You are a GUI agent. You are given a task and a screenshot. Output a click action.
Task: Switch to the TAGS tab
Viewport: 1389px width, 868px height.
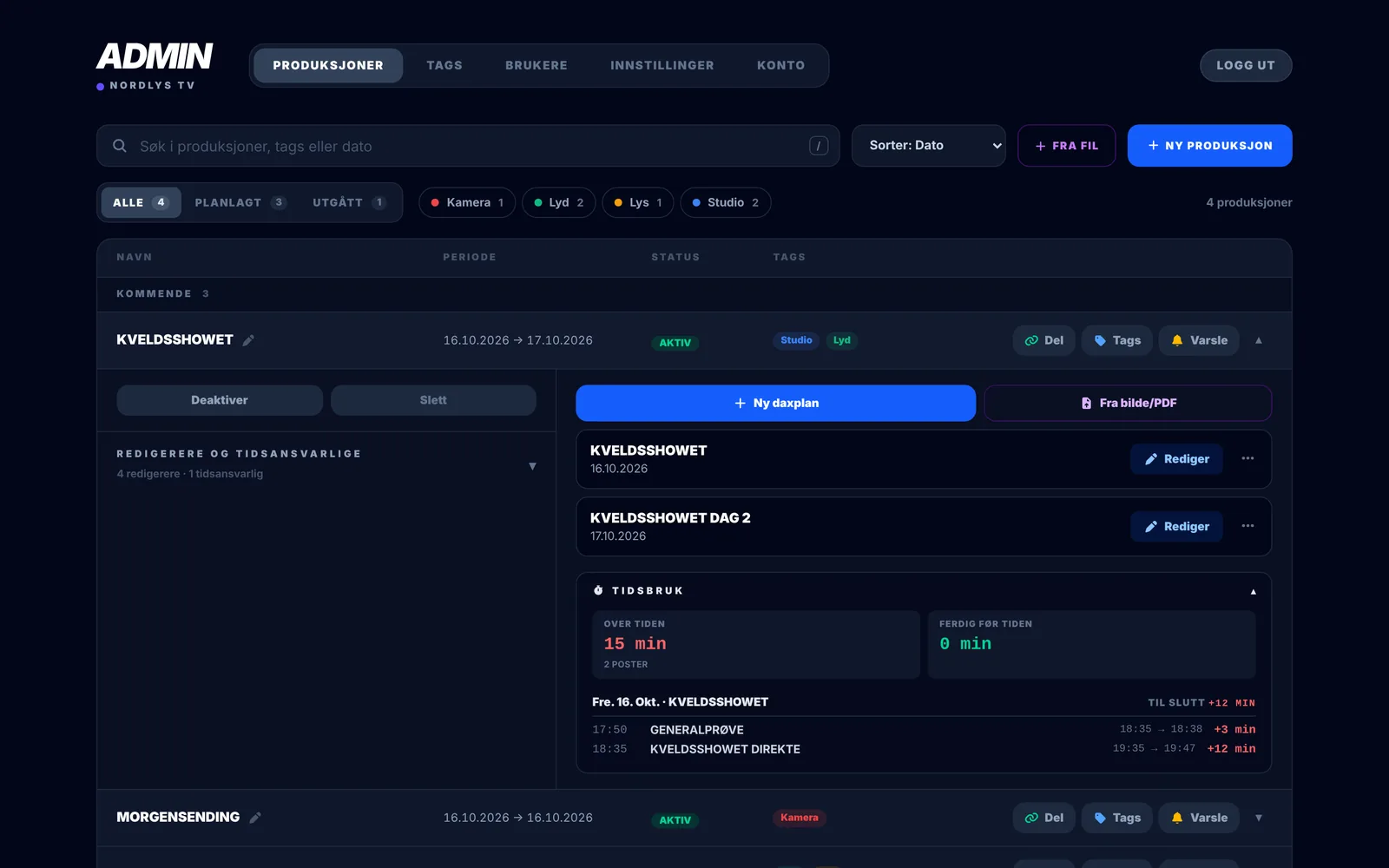[444, 65]
